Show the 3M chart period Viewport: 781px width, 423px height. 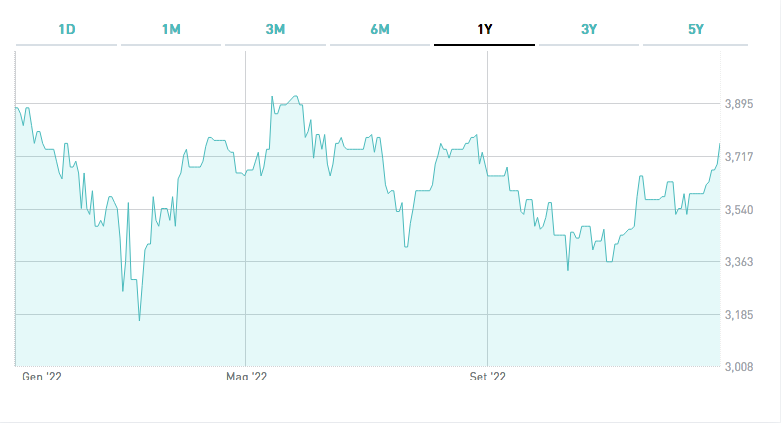pos(275,29)
